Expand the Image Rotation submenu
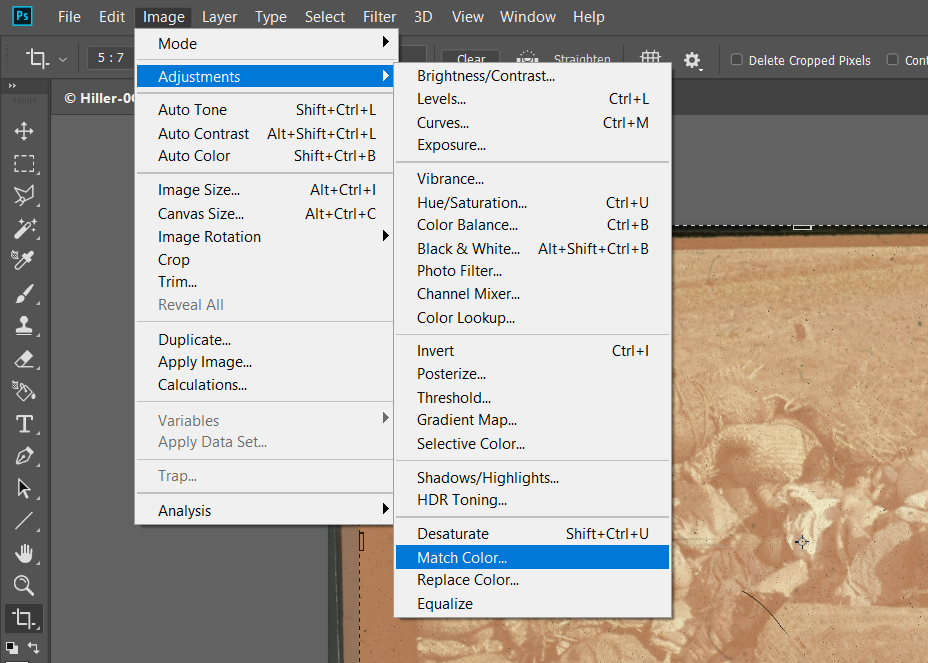The height and width of the screenshot is (663, 928). pos(266,237)
